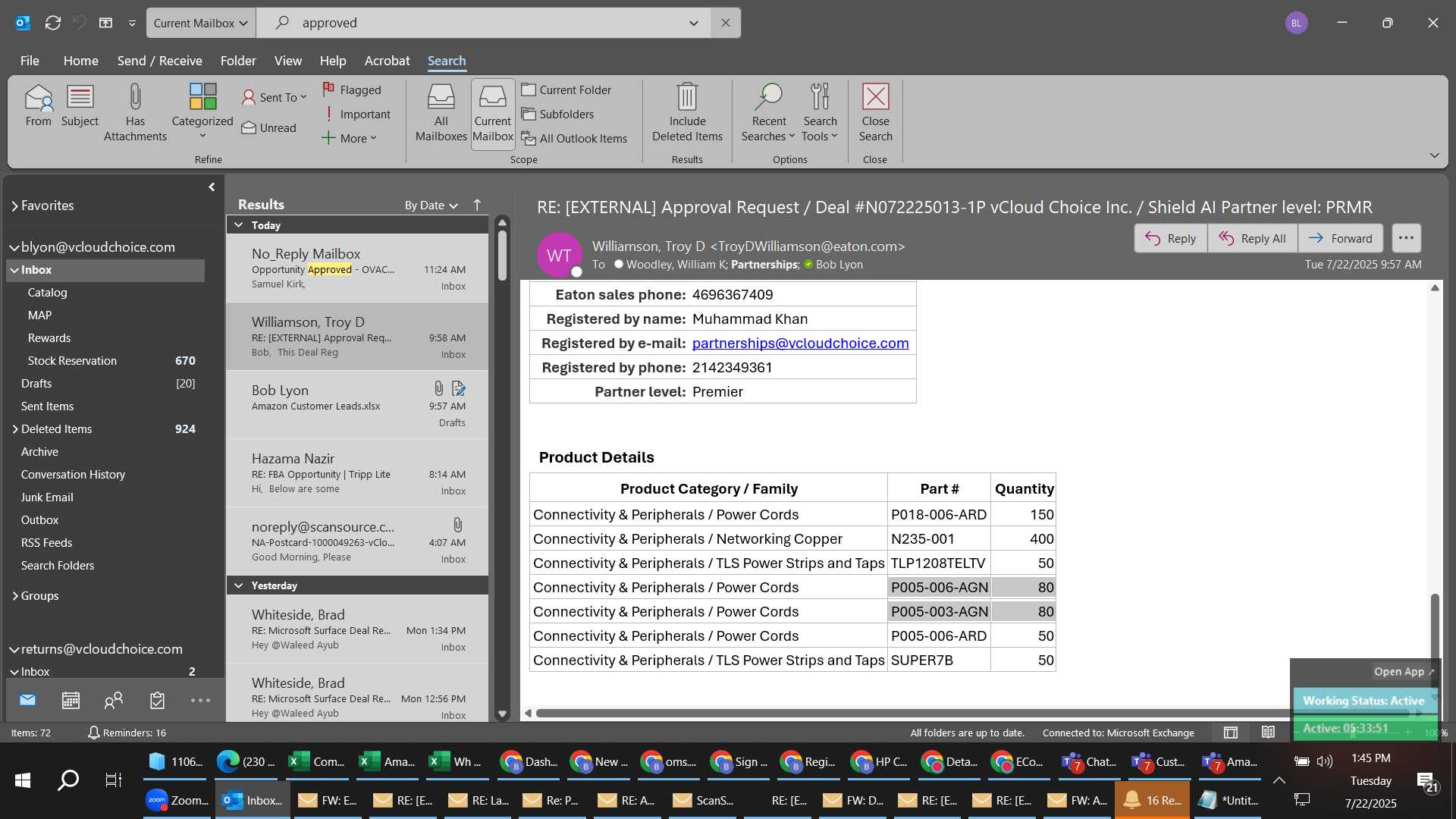Filter by Has Attachments
1456x819 pixels.
(135, 112)
